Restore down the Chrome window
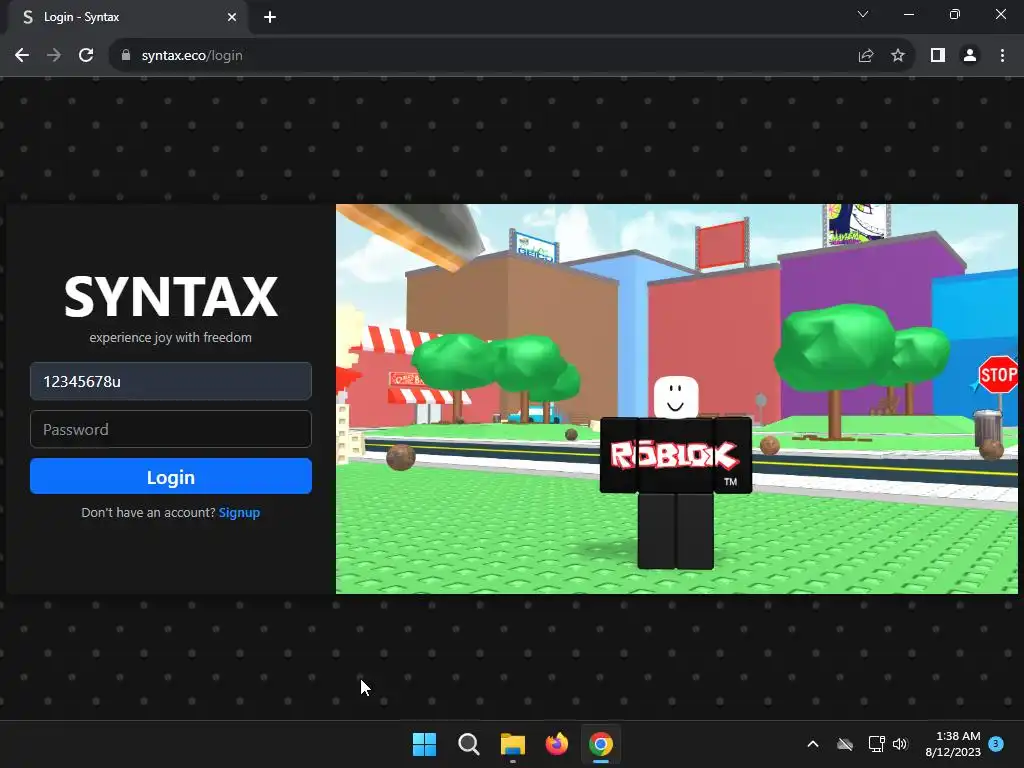Screen dimensions: 1024x768 coord(954,14)
